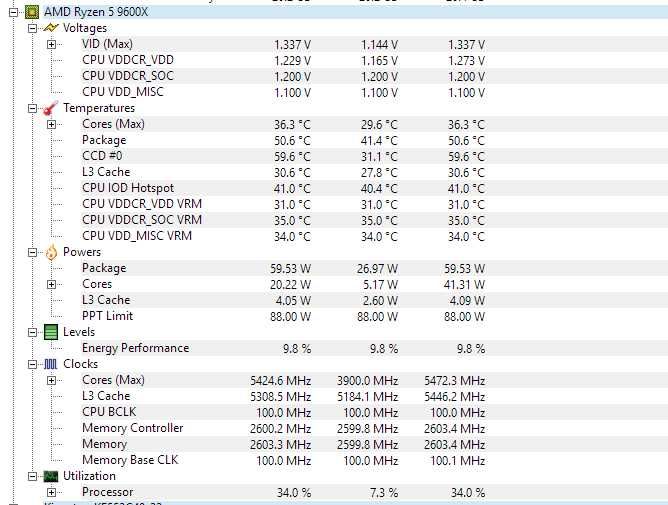Collapse the Levels section
The image size is (668, 505).
32,332
